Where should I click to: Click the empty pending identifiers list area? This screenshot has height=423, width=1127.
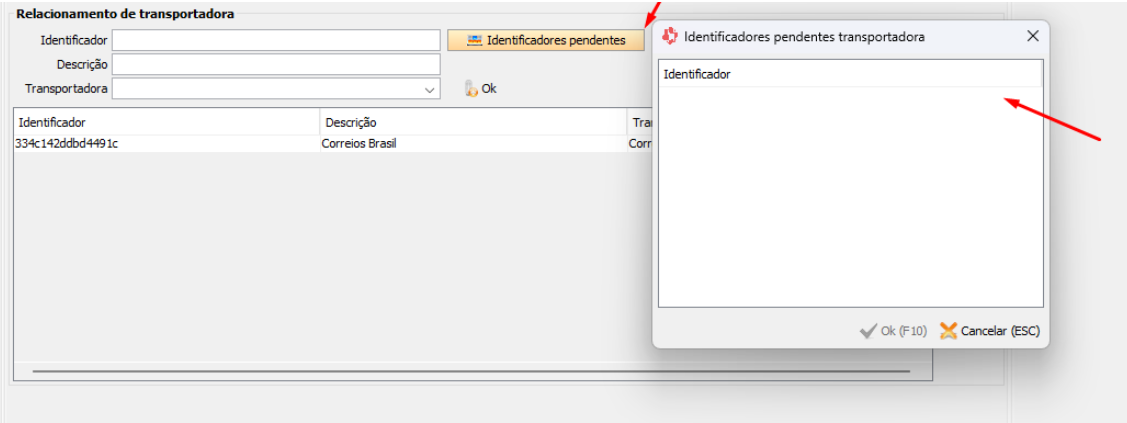(x=850, y=200)
